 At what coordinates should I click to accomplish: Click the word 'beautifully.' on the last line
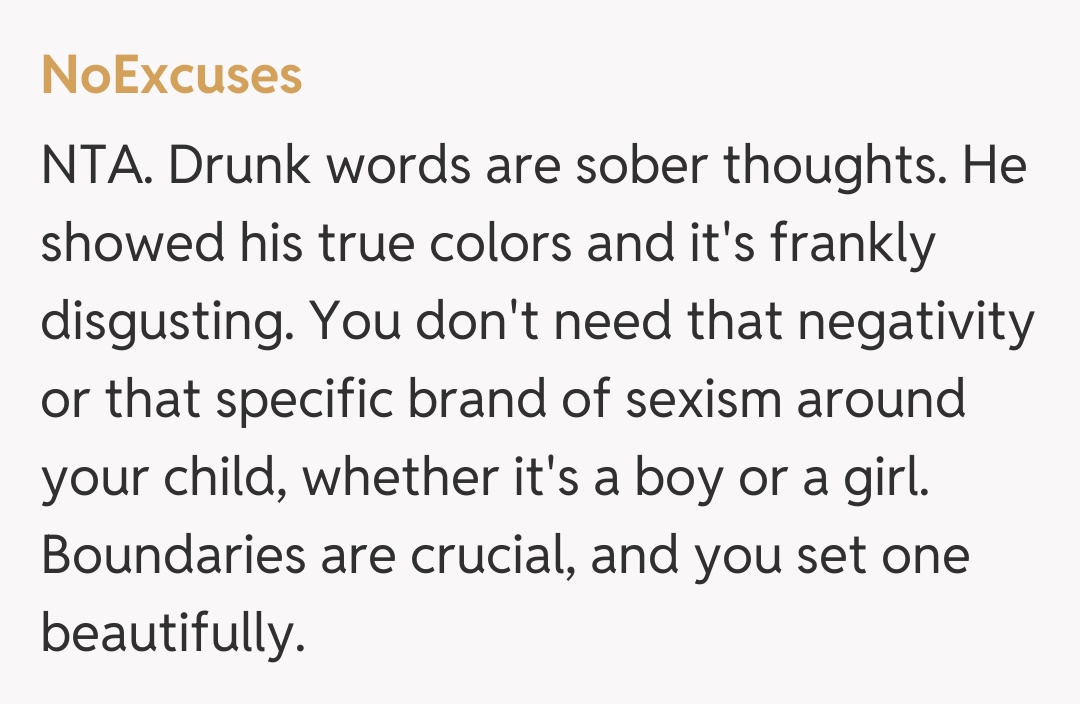tap(172, 633)
